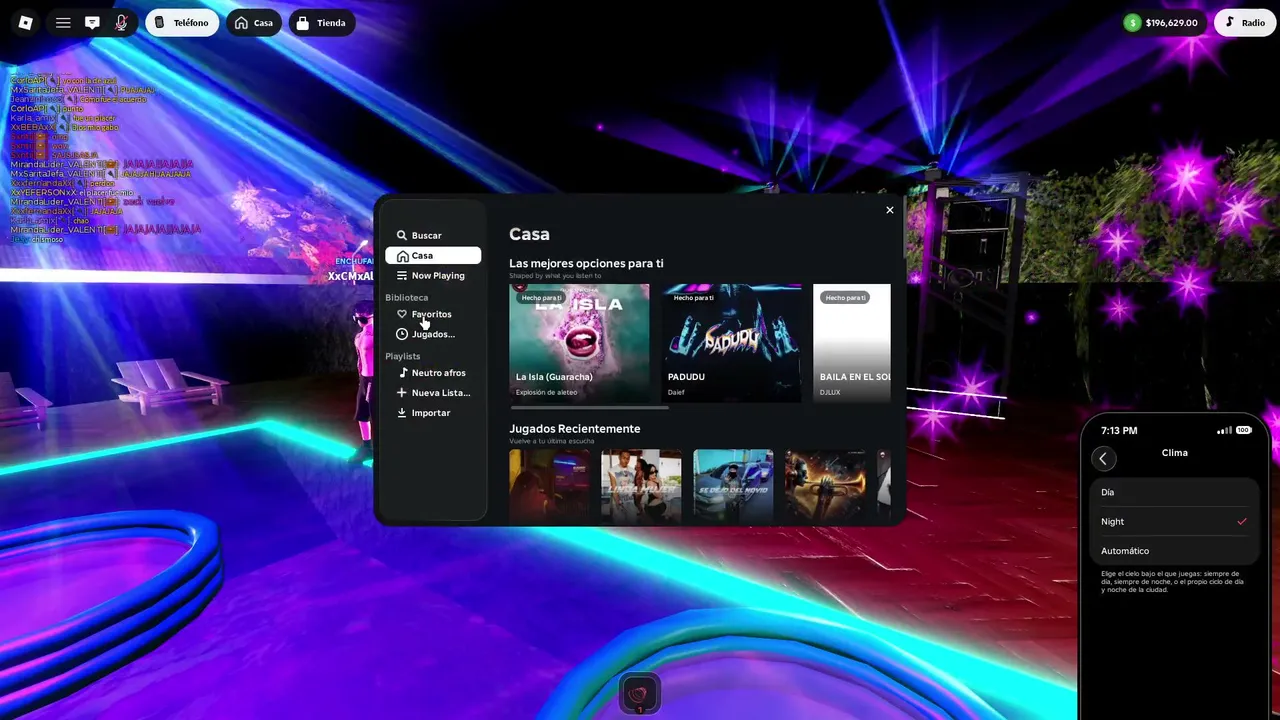Click the Hecho para ti badge on La Isla
1280x720 pixels.
click(x=542, y=298)
